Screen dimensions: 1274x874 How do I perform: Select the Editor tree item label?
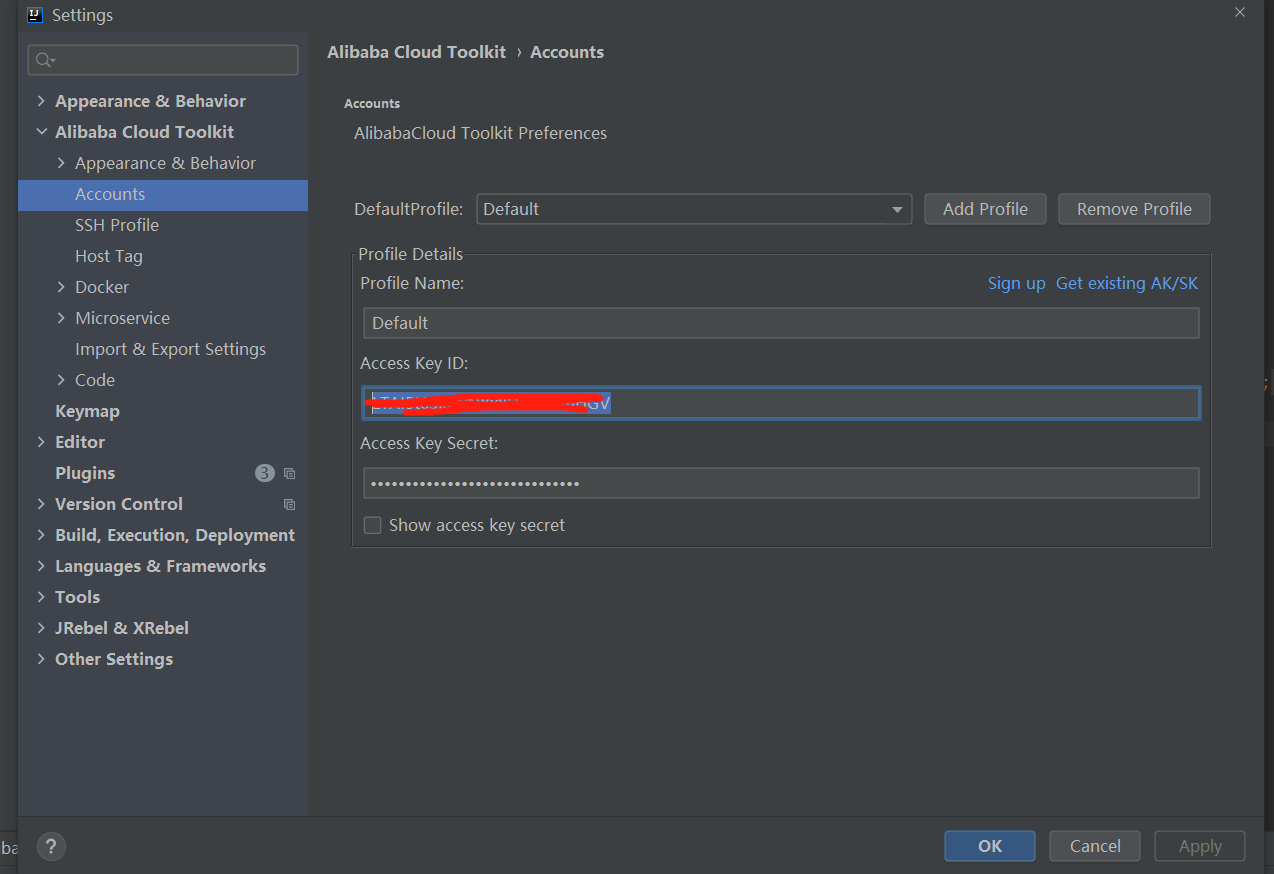pyautogui.click(x=80, y=442)
